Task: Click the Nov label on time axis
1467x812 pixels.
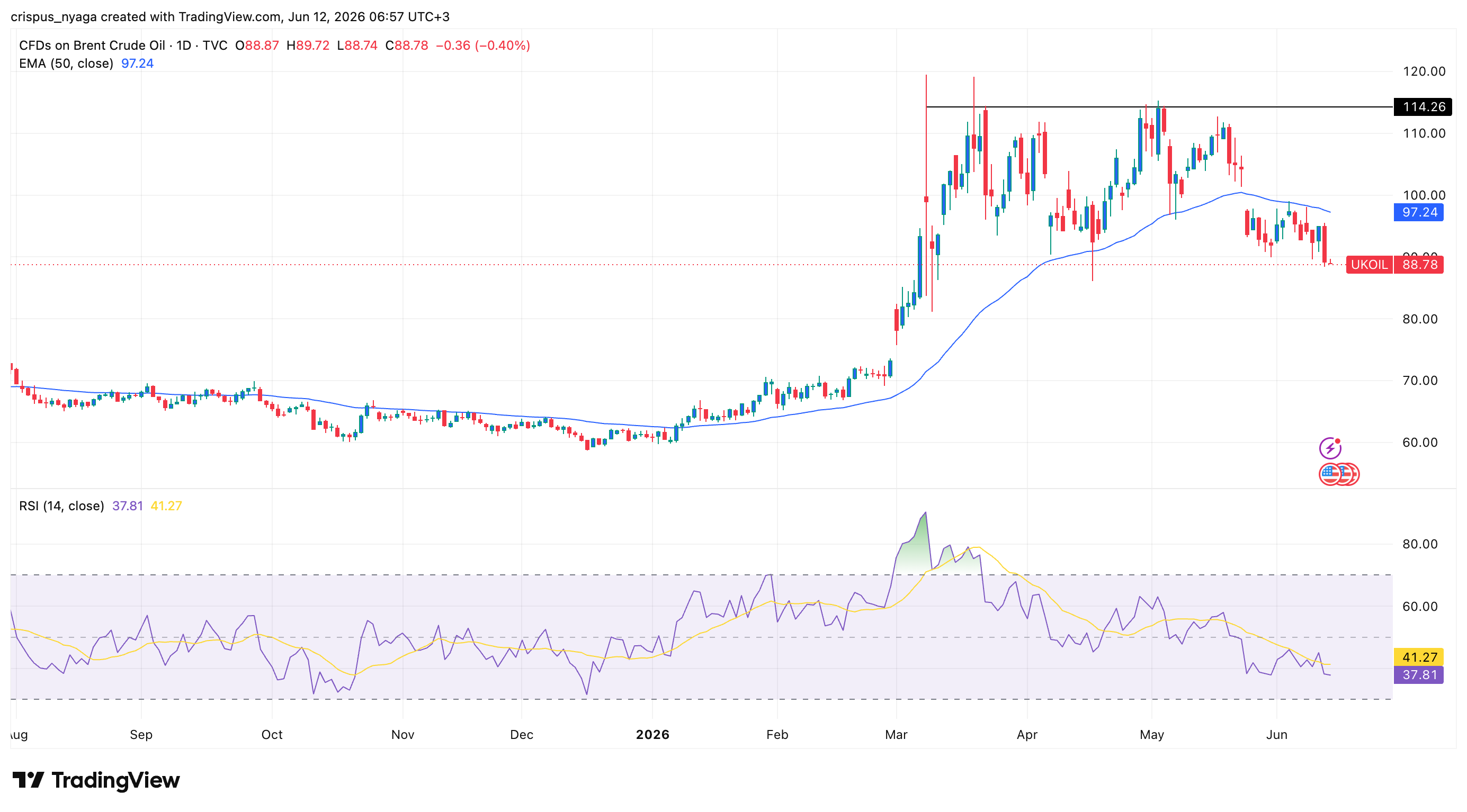Action: (x=402, y=735)
